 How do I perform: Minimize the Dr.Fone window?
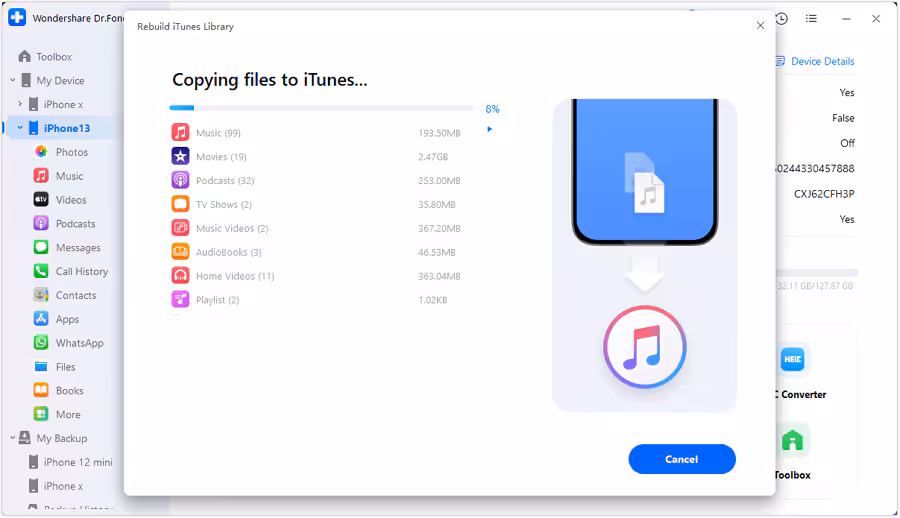846,18
